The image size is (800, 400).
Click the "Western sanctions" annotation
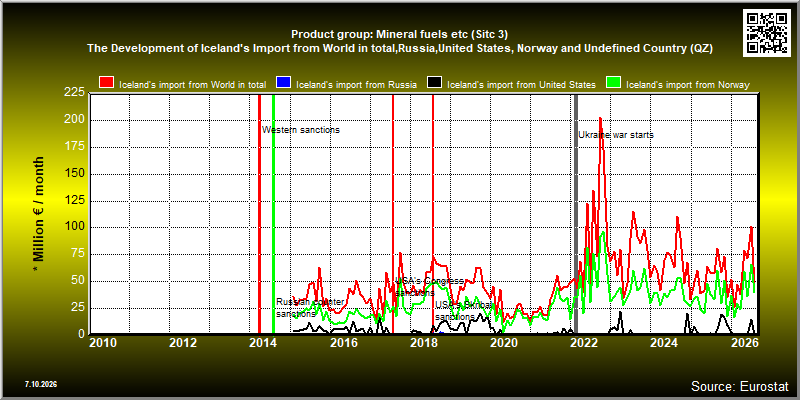point(301,130)
